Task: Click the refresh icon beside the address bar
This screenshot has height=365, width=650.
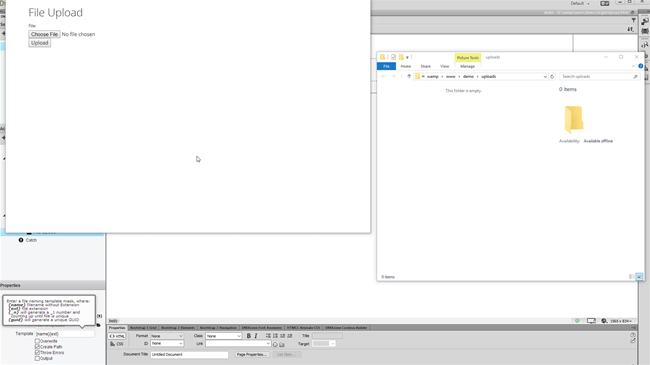Action: coord(552,77)
